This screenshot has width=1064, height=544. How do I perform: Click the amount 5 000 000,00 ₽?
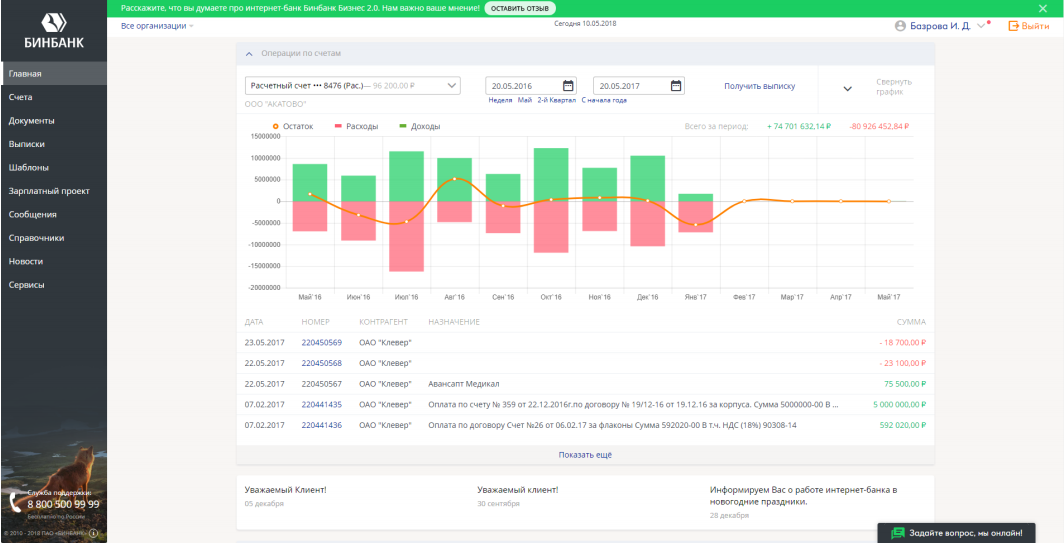point(899,404)
